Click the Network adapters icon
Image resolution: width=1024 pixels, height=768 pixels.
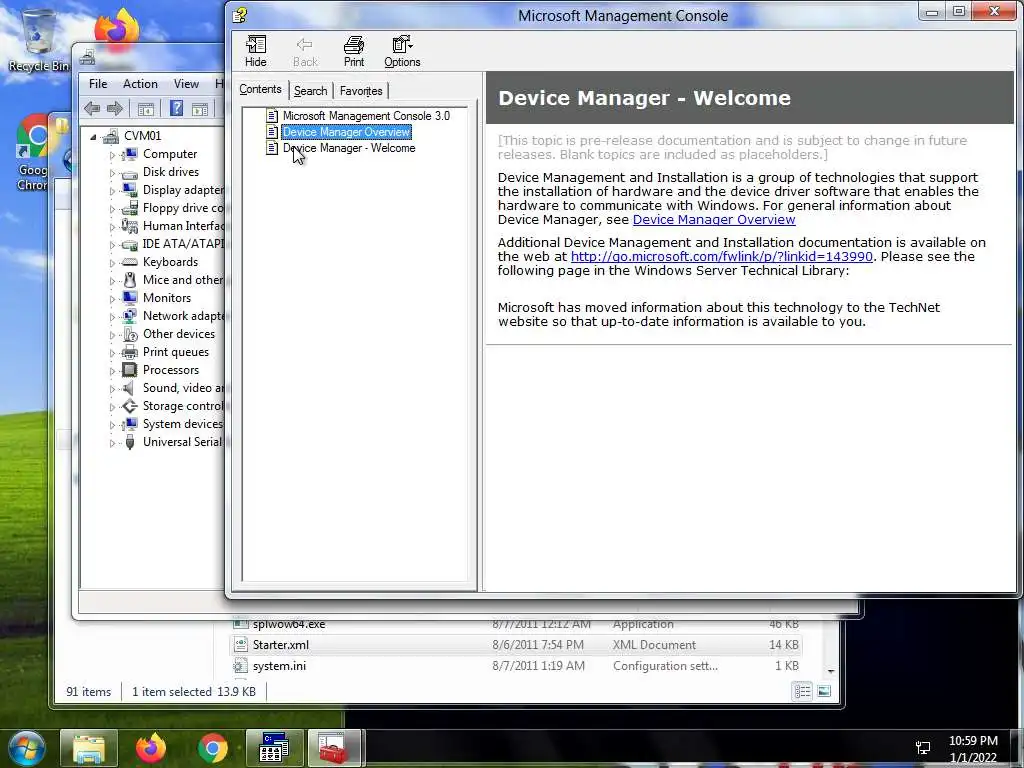tap(130, 315)
